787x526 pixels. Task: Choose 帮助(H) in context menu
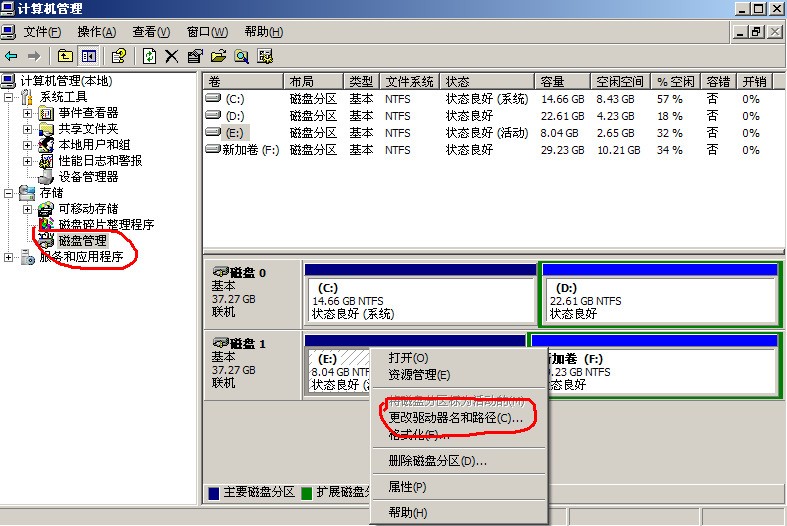459,512
